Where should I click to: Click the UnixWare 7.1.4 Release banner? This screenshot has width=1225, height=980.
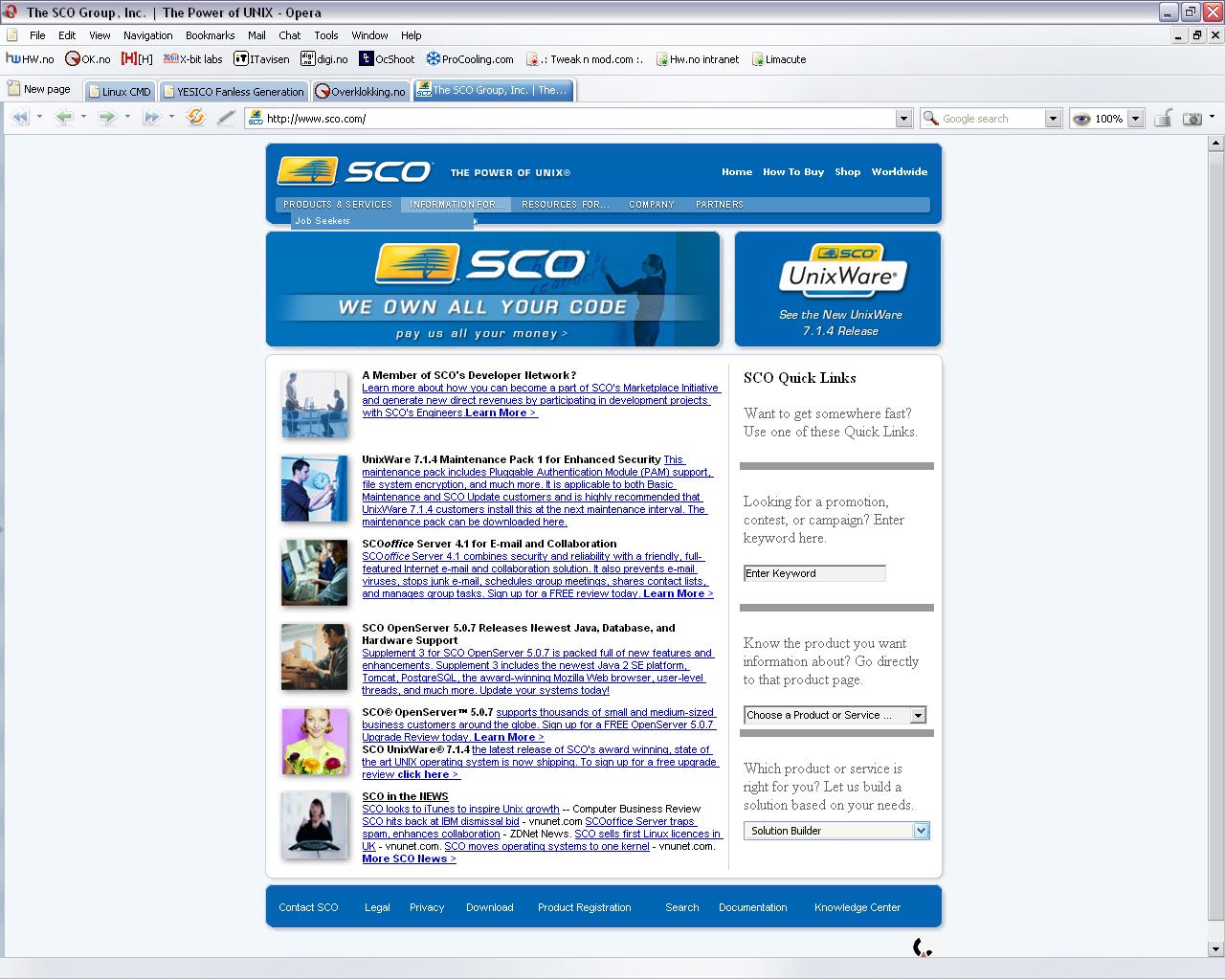click(x=838, y=289)
